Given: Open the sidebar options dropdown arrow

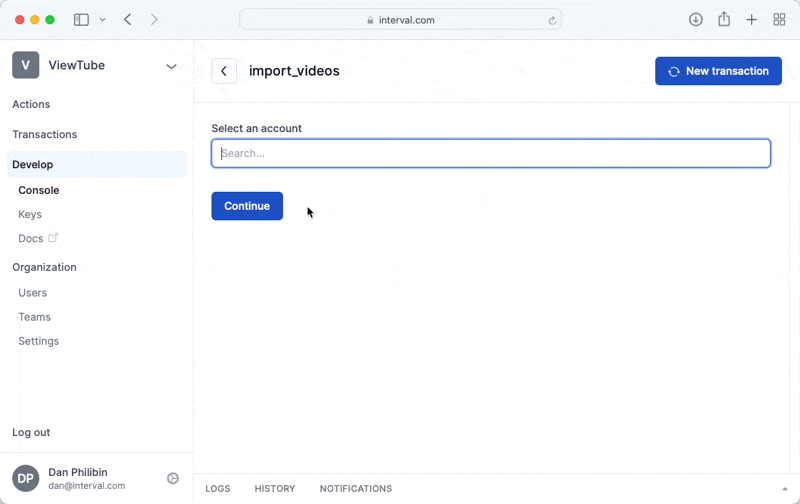Looking at the screenshot, I should 103,20.
